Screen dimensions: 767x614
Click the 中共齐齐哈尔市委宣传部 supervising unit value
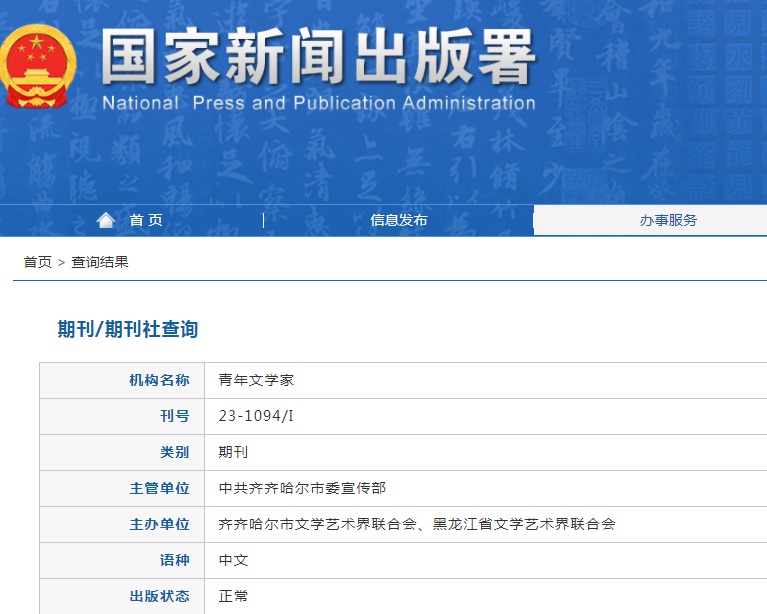pyautogui.click(x=302, y=488)
